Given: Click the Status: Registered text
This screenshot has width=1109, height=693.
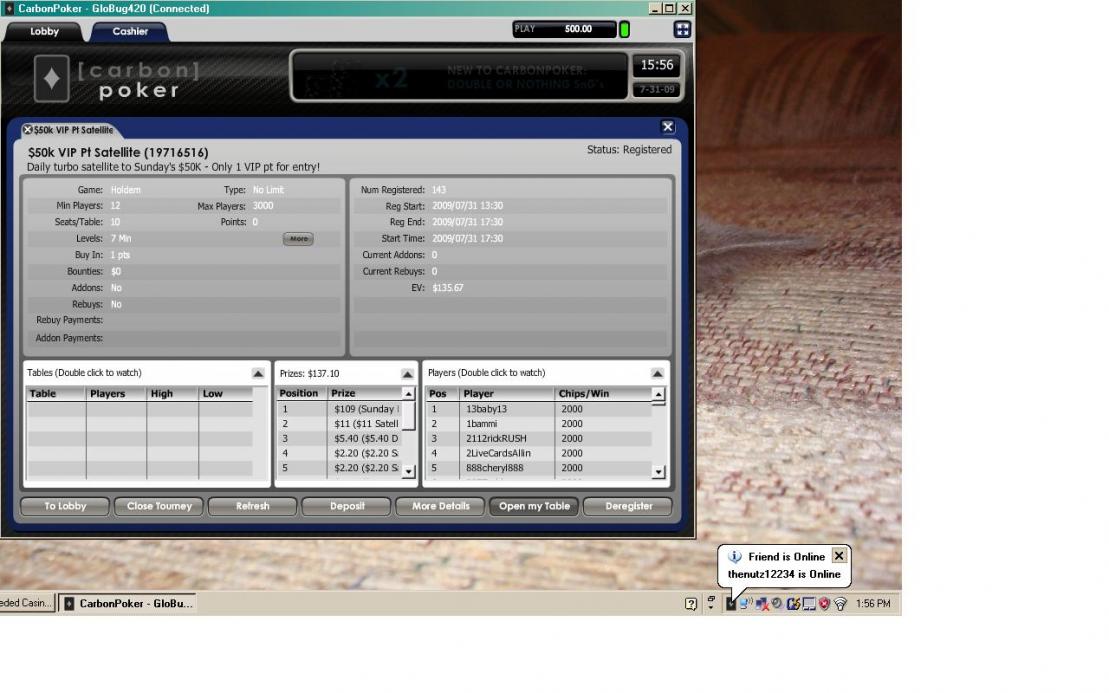Looking at the screenshot, I should click(629, 150).
